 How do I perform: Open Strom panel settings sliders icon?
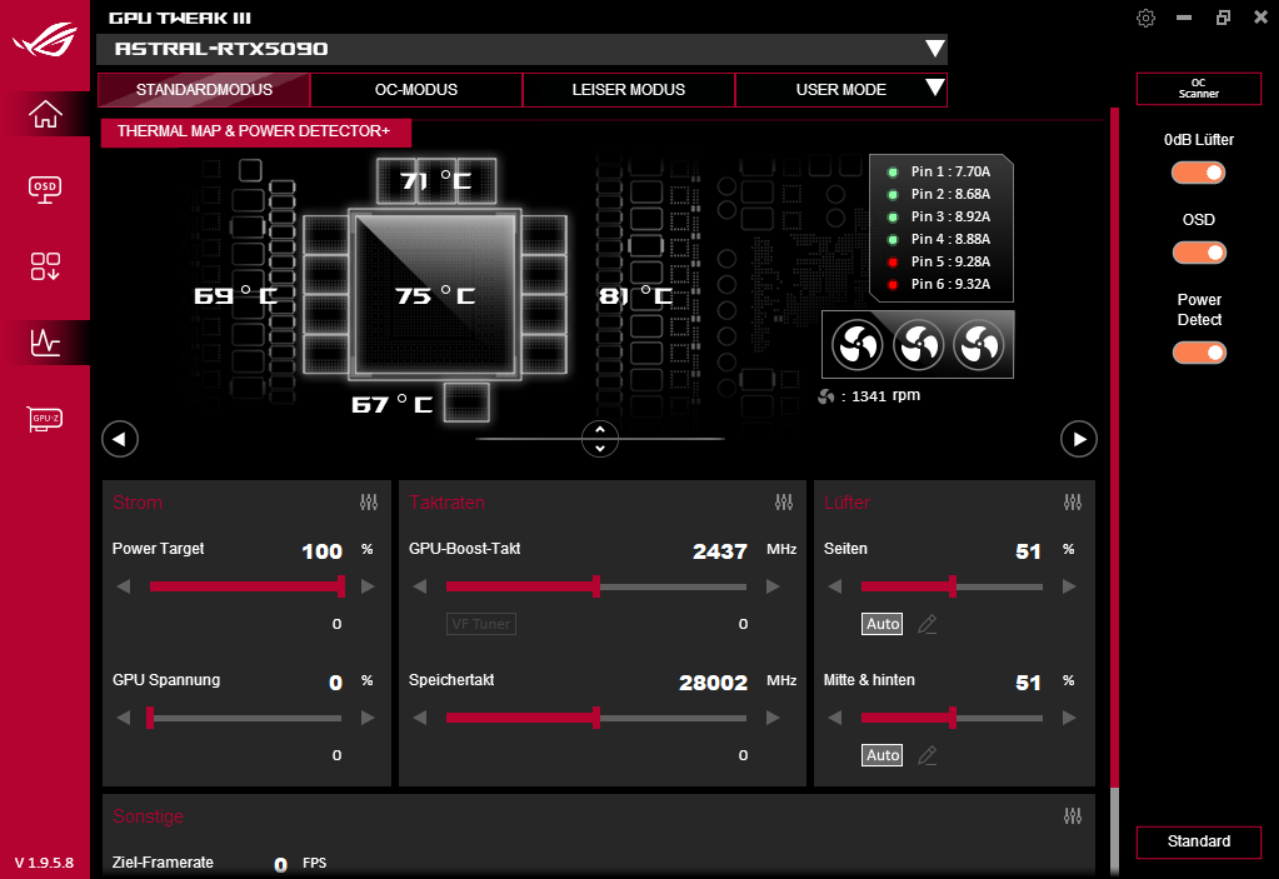click(x=369, y=502)
